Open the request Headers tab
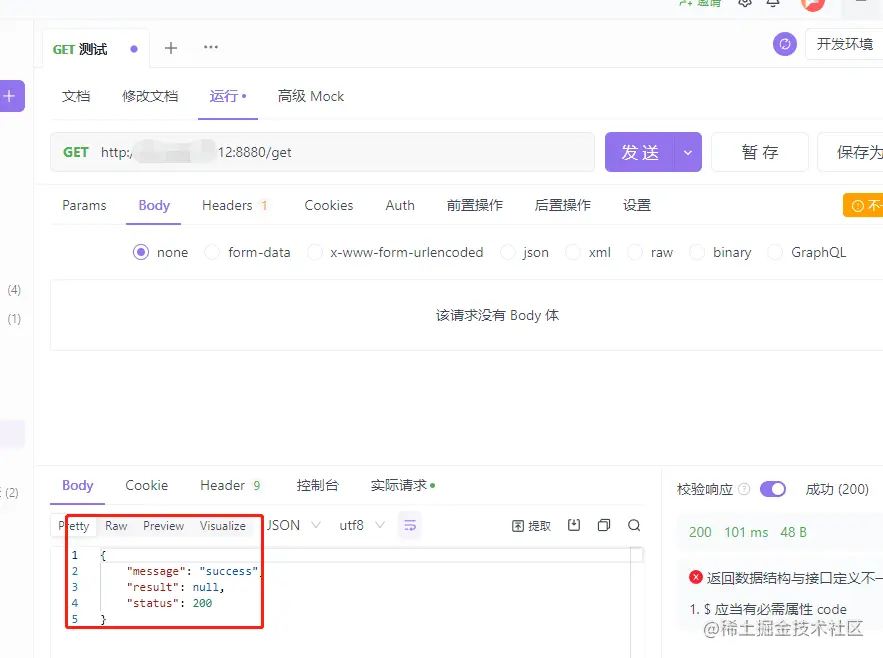The image size is (883, 658). (234, 206)
